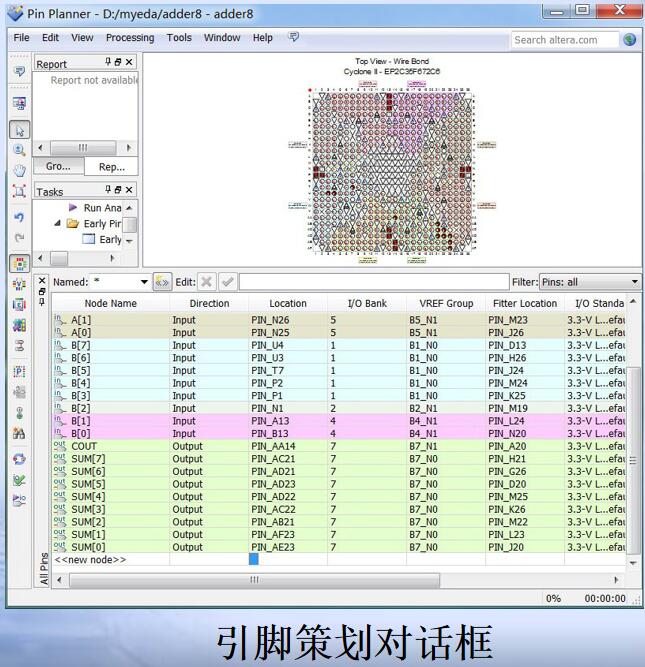Open the Window menu
This screenshot has height=667, width=645.
click(222, 37)
